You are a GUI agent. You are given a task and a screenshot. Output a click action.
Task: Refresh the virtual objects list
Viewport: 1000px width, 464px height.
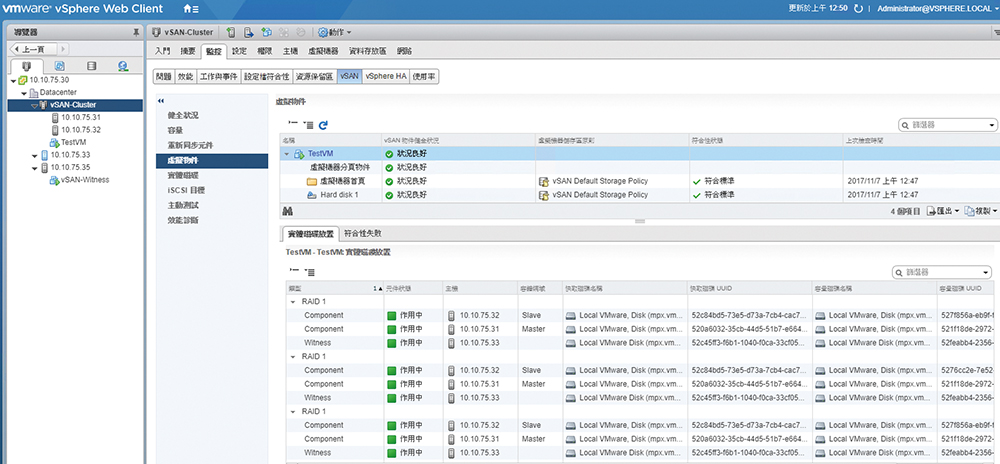coord(323,126)
